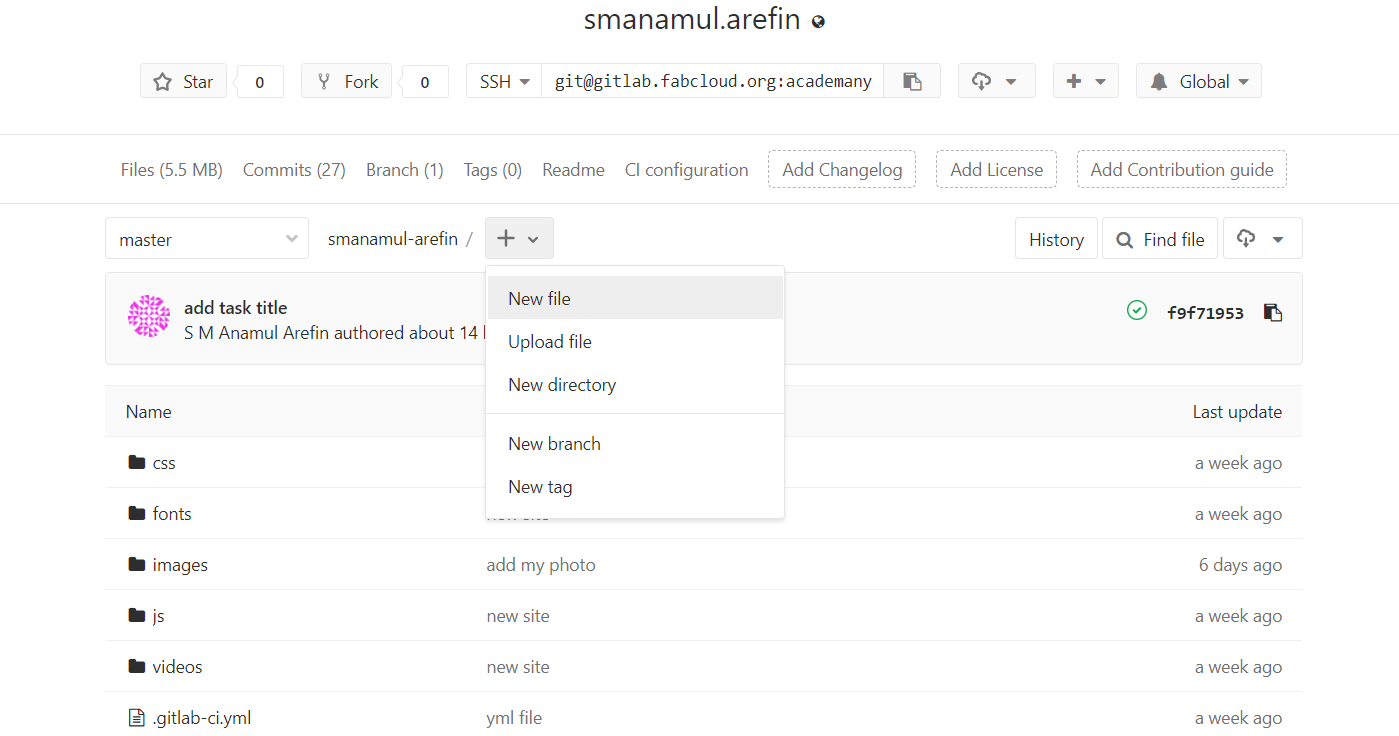Screen dimensions: 1399x736
Task: Open the master branch selector
Action: (x=207, y=239)
